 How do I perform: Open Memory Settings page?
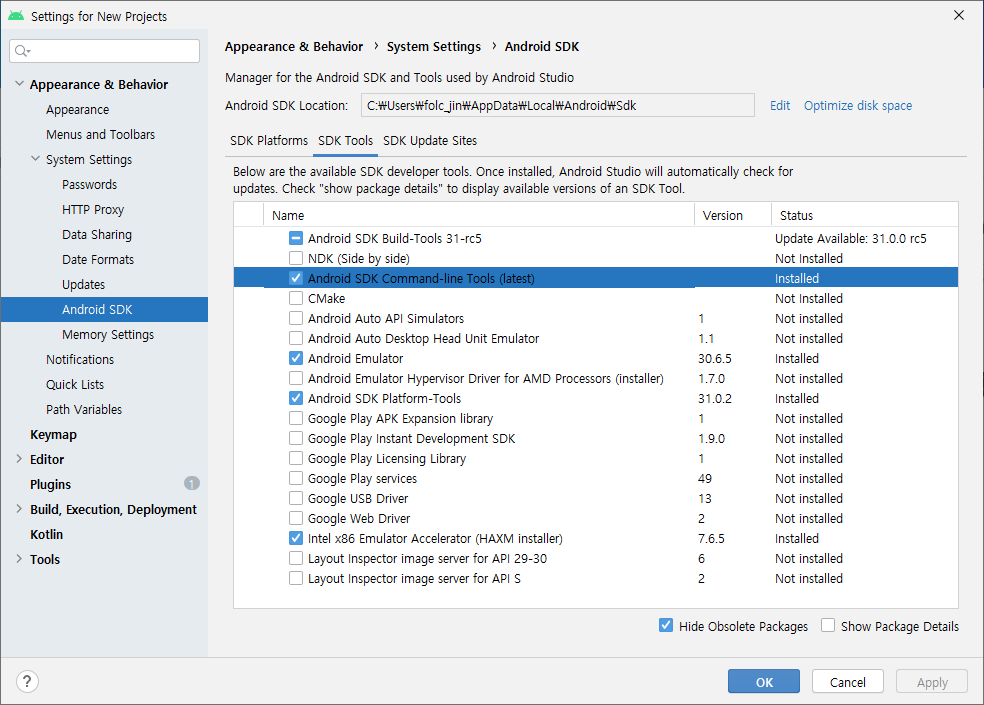point(108,335)
